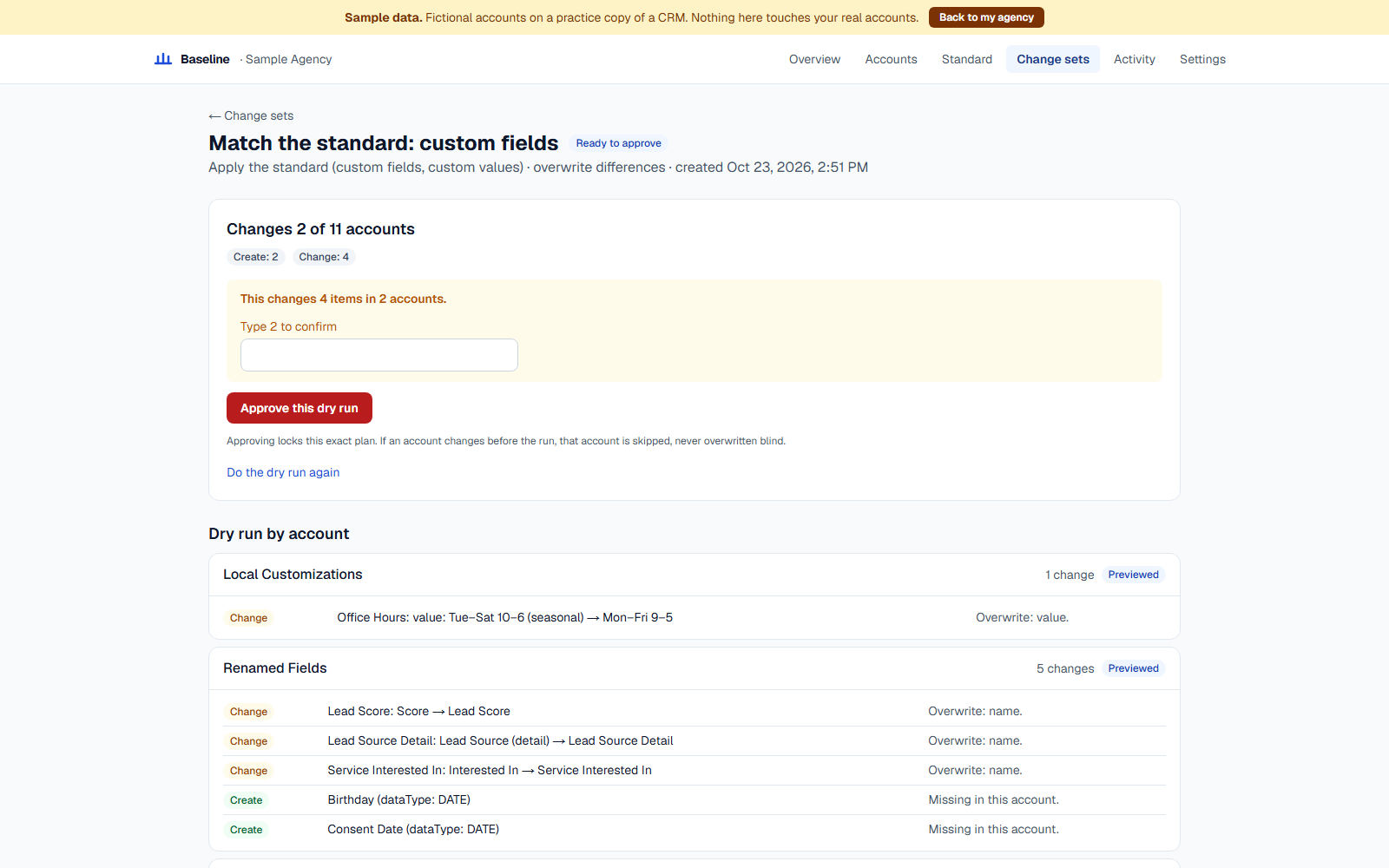Go back via the Change sets link

(x=251, y=115)
